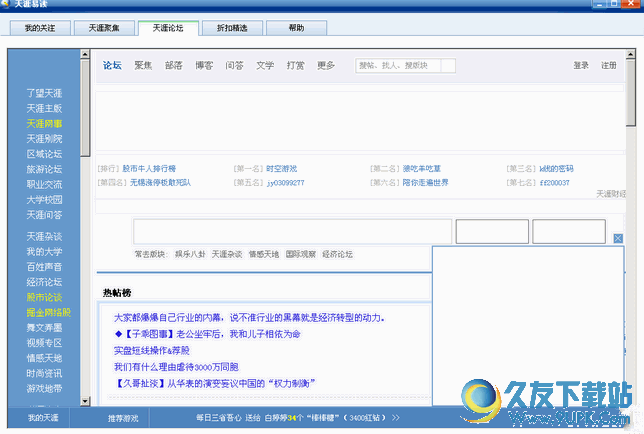The width and height of the screenshot is (644, 434).
Task: Open 博客 navigation item
Action: (x=204, y=65)
